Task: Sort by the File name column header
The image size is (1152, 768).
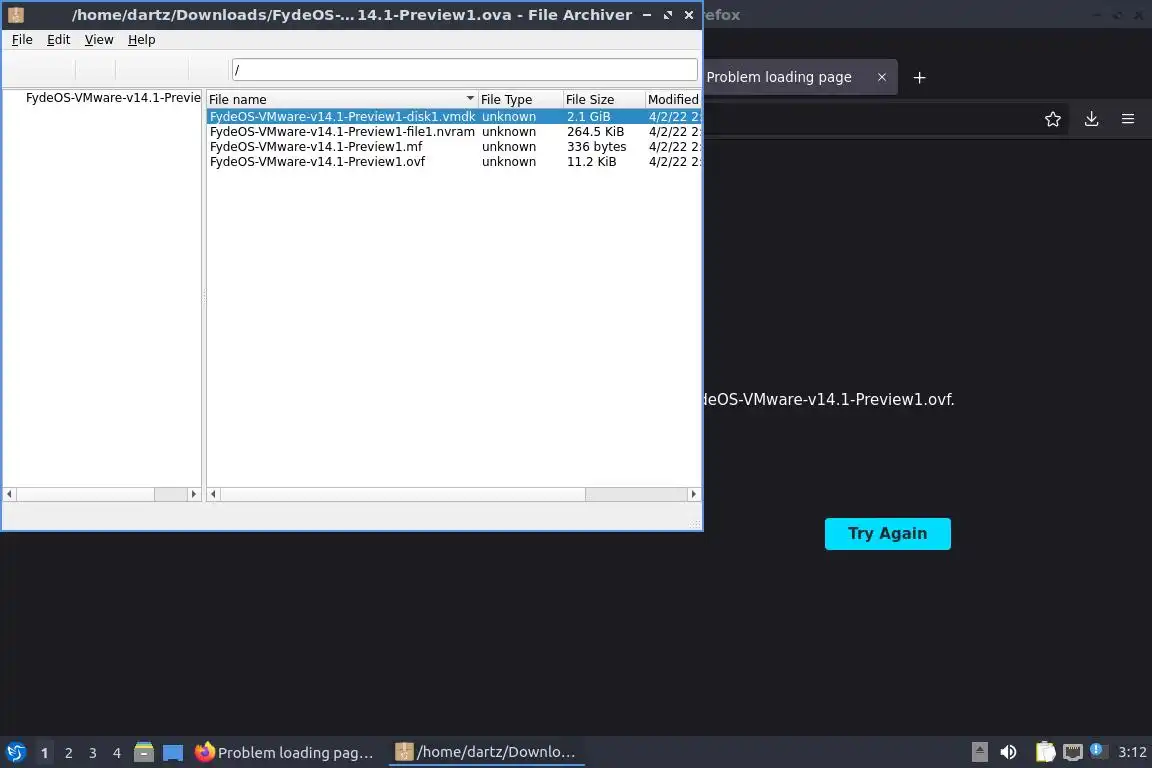Action: click(342, 99)
